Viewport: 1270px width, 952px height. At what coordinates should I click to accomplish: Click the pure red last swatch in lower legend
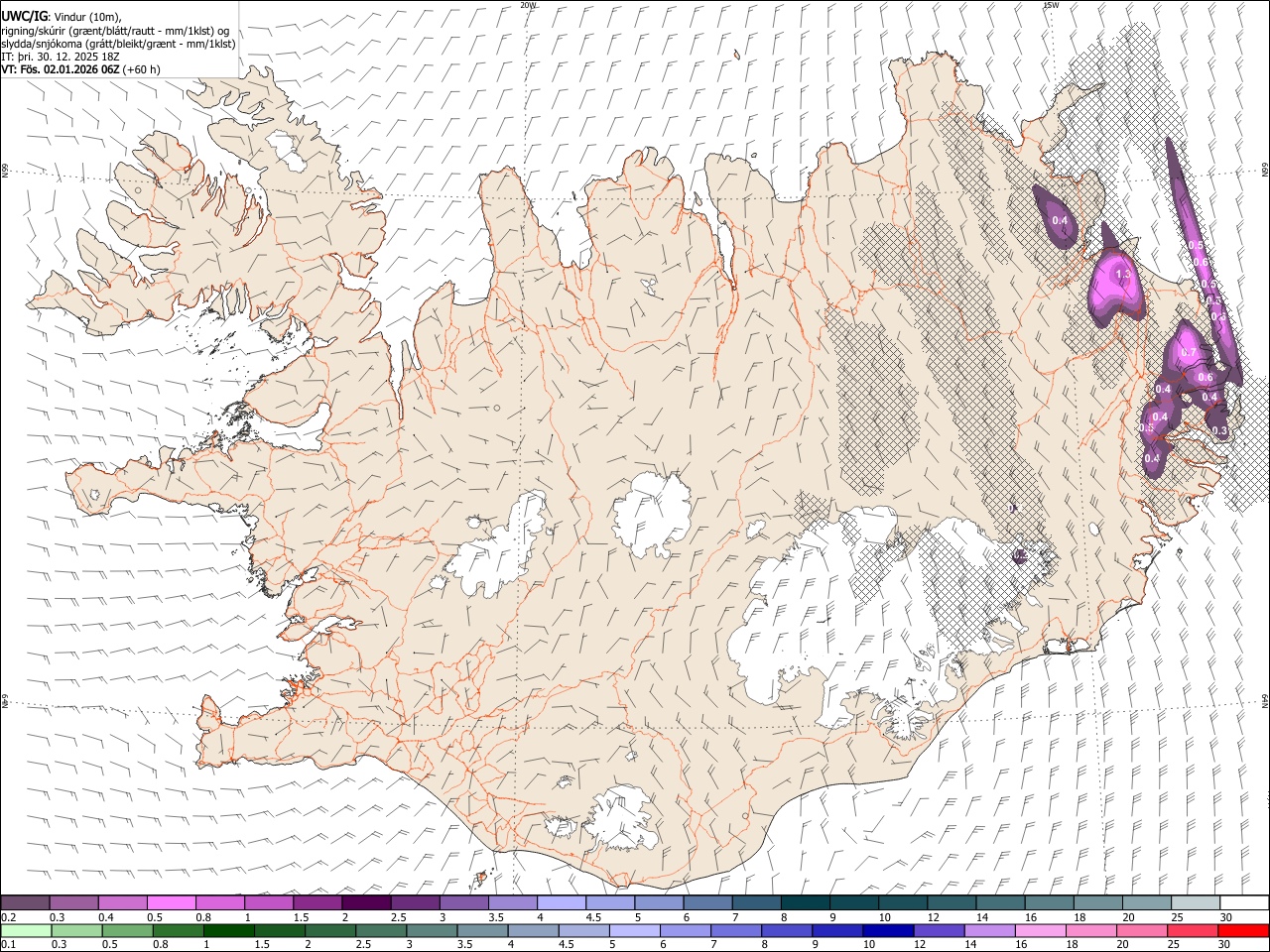(x=1244, y=930)
